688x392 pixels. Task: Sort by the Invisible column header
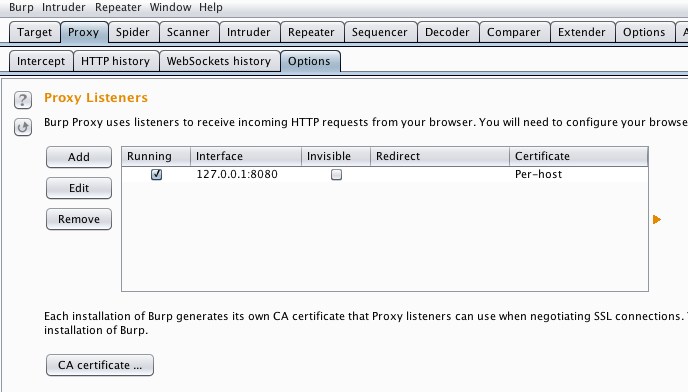[x=336, y=156]
